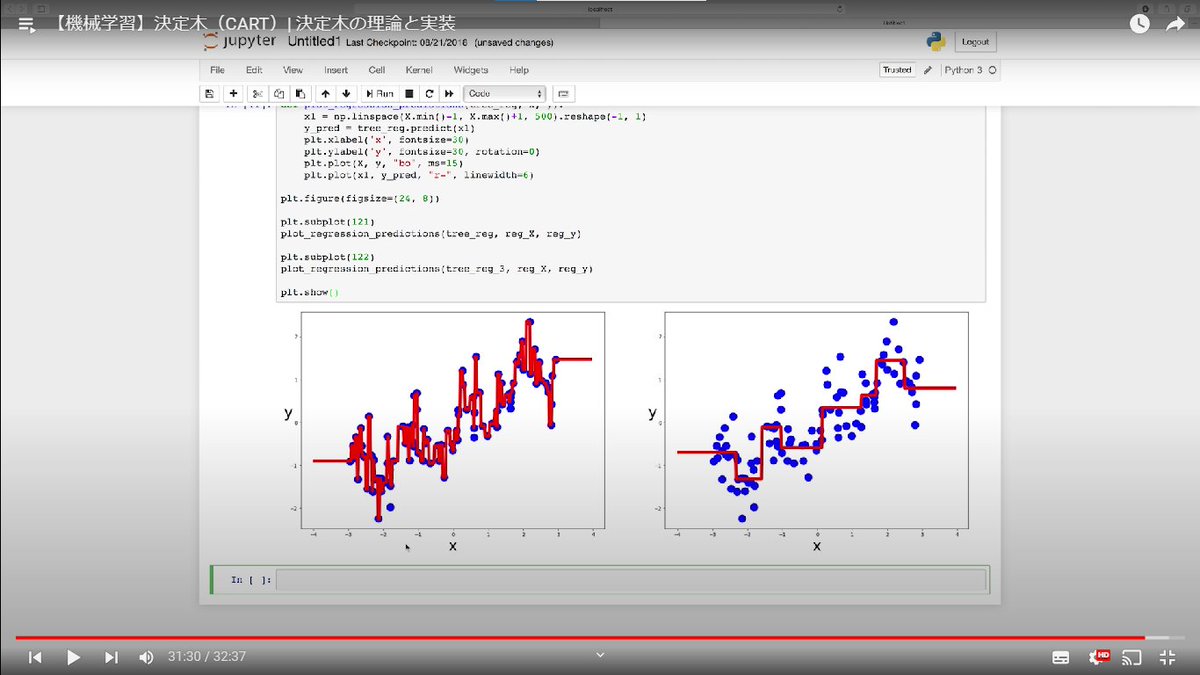Click the Python 3 kernel name
The height and width of the screenshot is (675, 1200).
coord(964,70)
